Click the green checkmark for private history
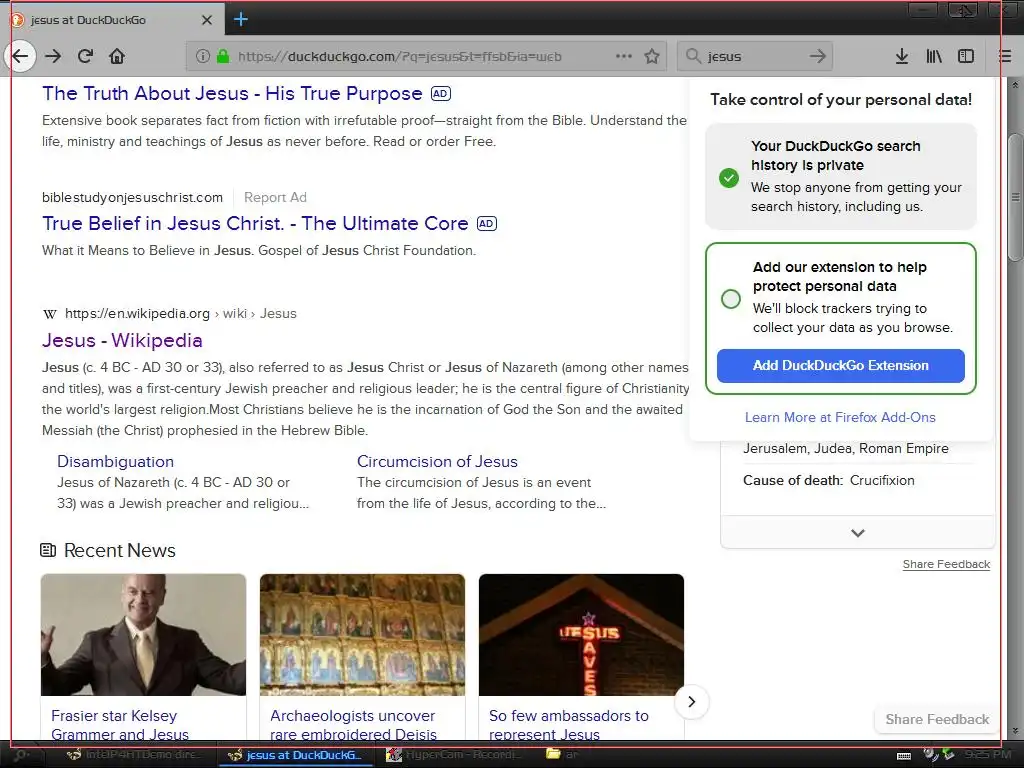The height and width of the screenshot is (768, 1024). (x=729, y=178)
